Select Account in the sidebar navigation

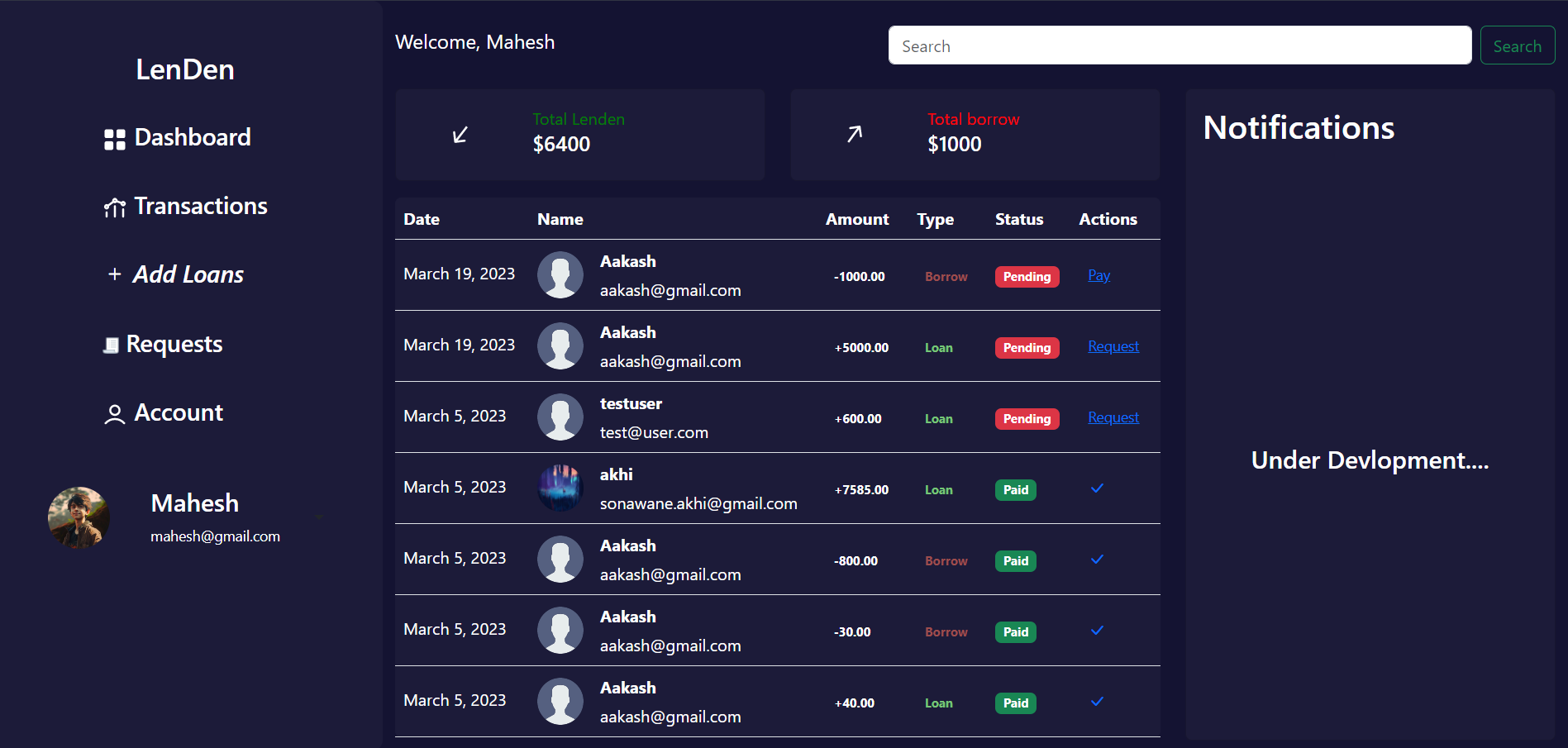pyautogui.click(x=177, y=412)
